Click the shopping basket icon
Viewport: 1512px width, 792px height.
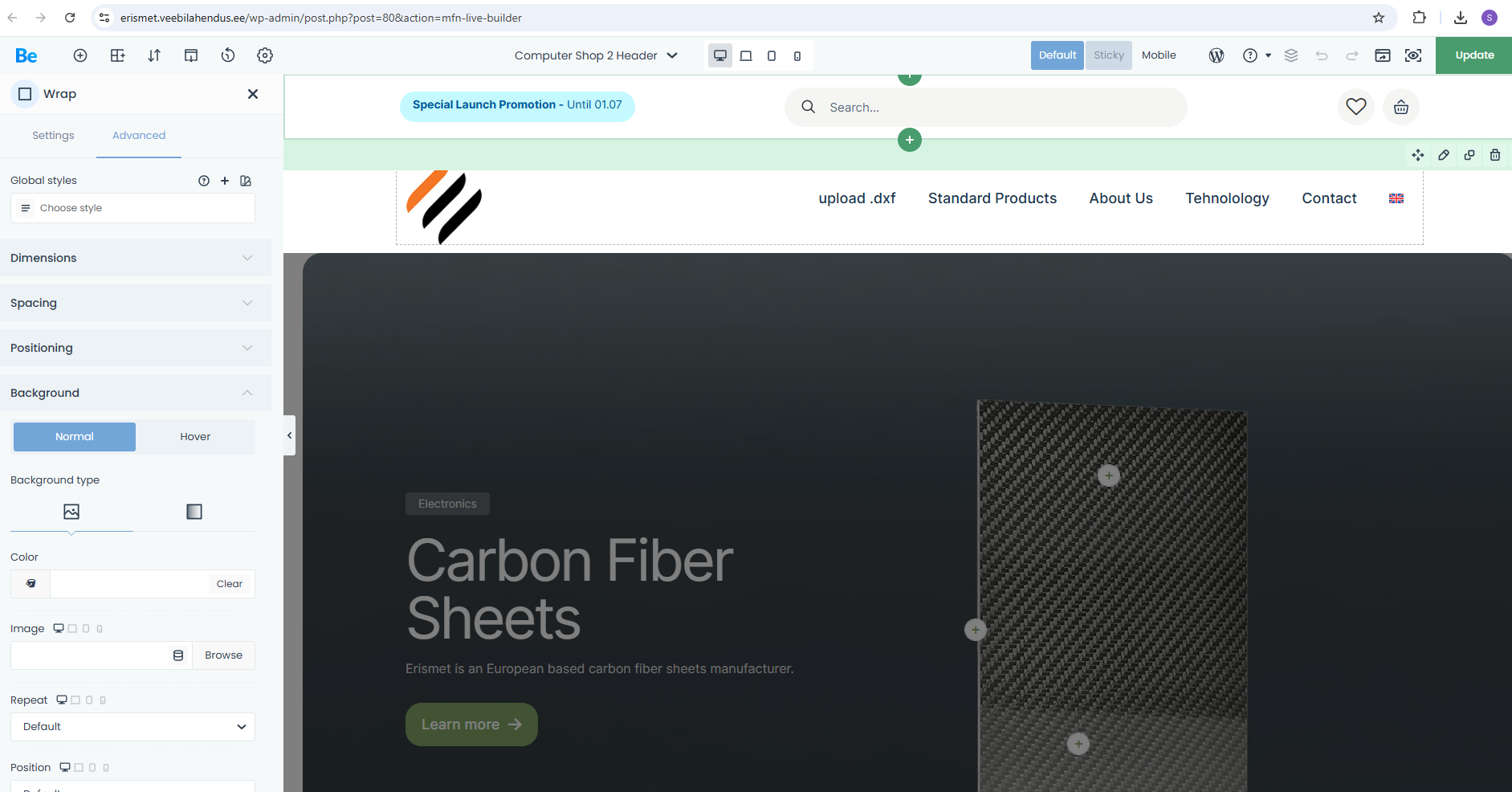click(x=1401, y=107)
